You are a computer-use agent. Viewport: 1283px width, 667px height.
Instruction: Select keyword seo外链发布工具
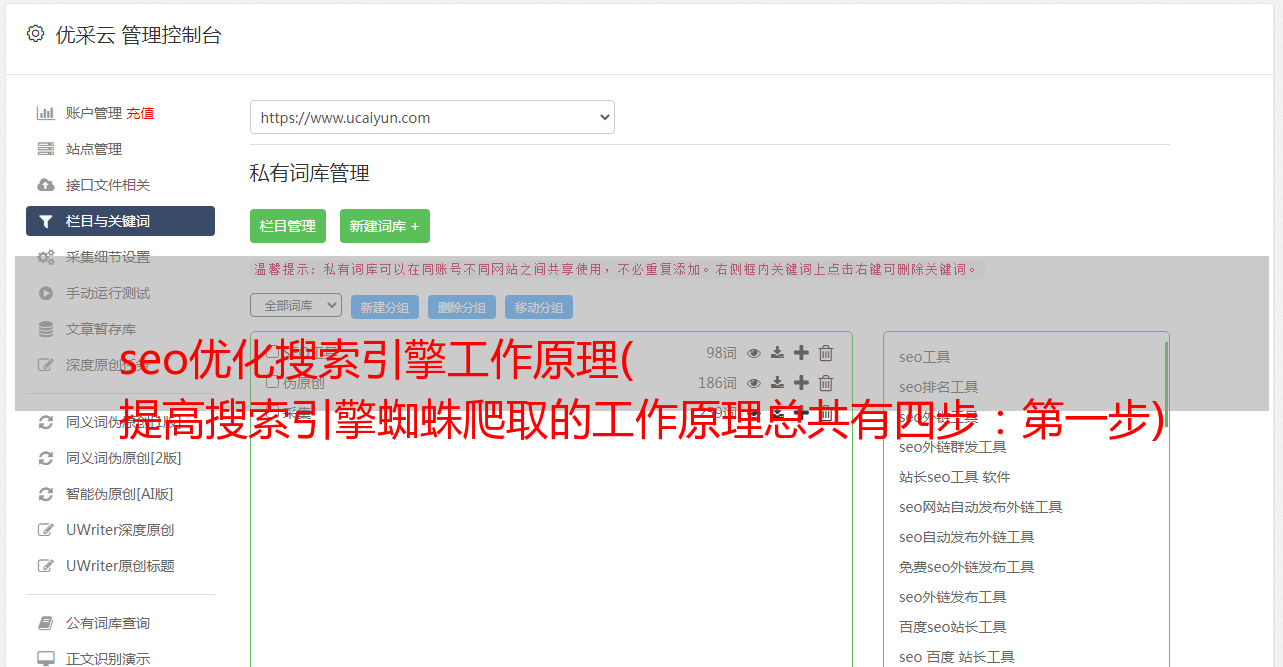[x=953, y=597]
